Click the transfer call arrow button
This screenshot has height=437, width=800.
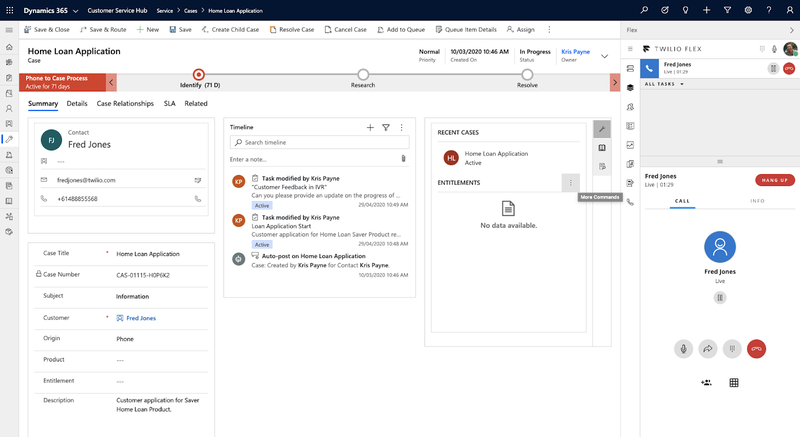point(708,348)
